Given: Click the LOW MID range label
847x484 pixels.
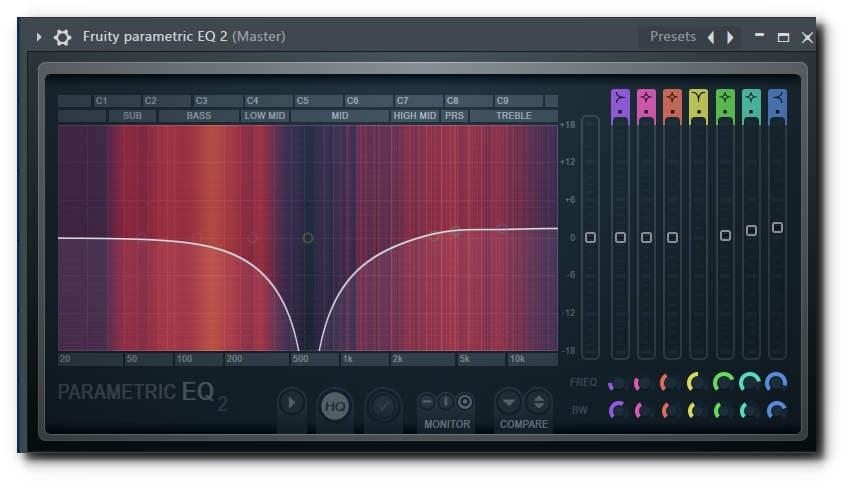Looking at the screenshot, I should click(265, 116).
